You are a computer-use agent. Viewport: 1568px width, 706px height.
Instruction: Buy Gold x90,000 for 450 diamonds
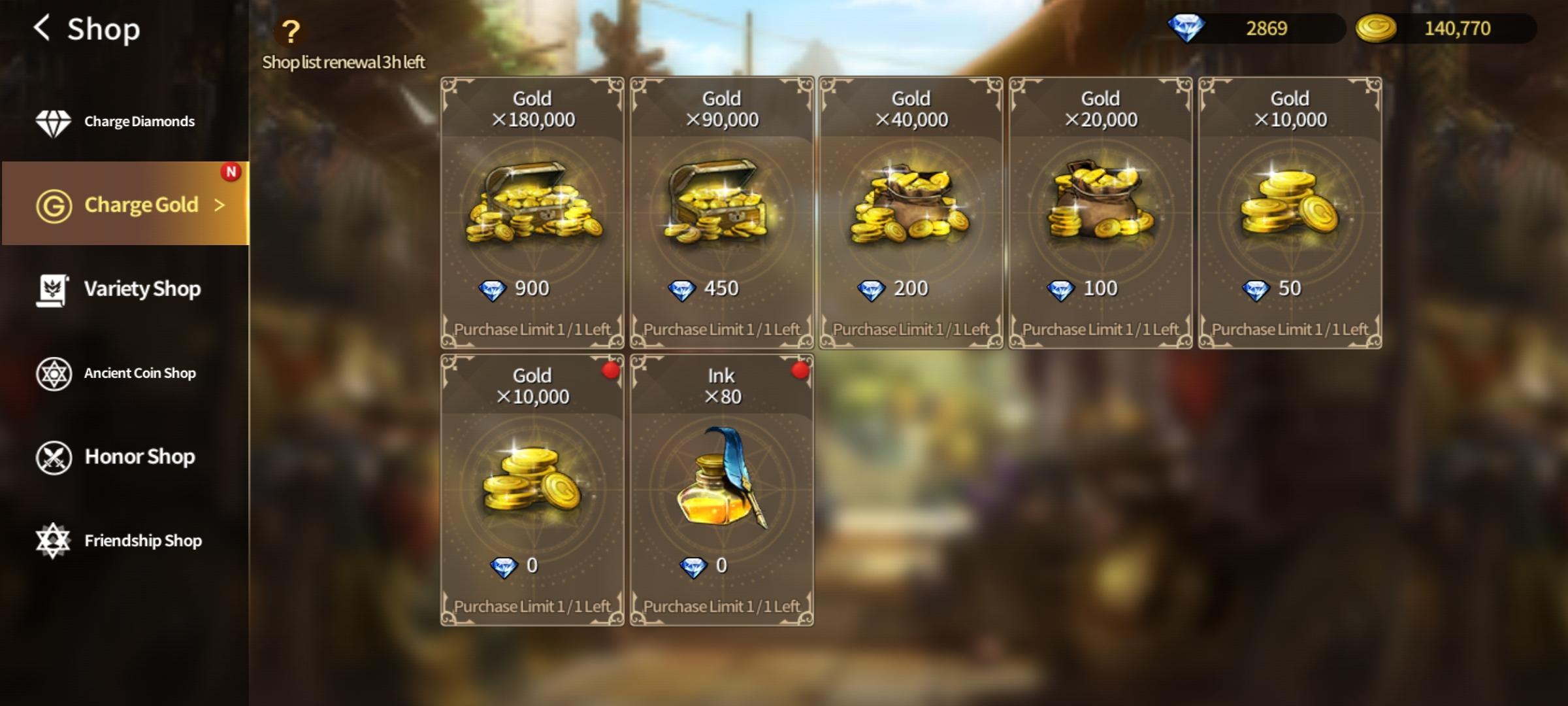click(x=722, y=213)
